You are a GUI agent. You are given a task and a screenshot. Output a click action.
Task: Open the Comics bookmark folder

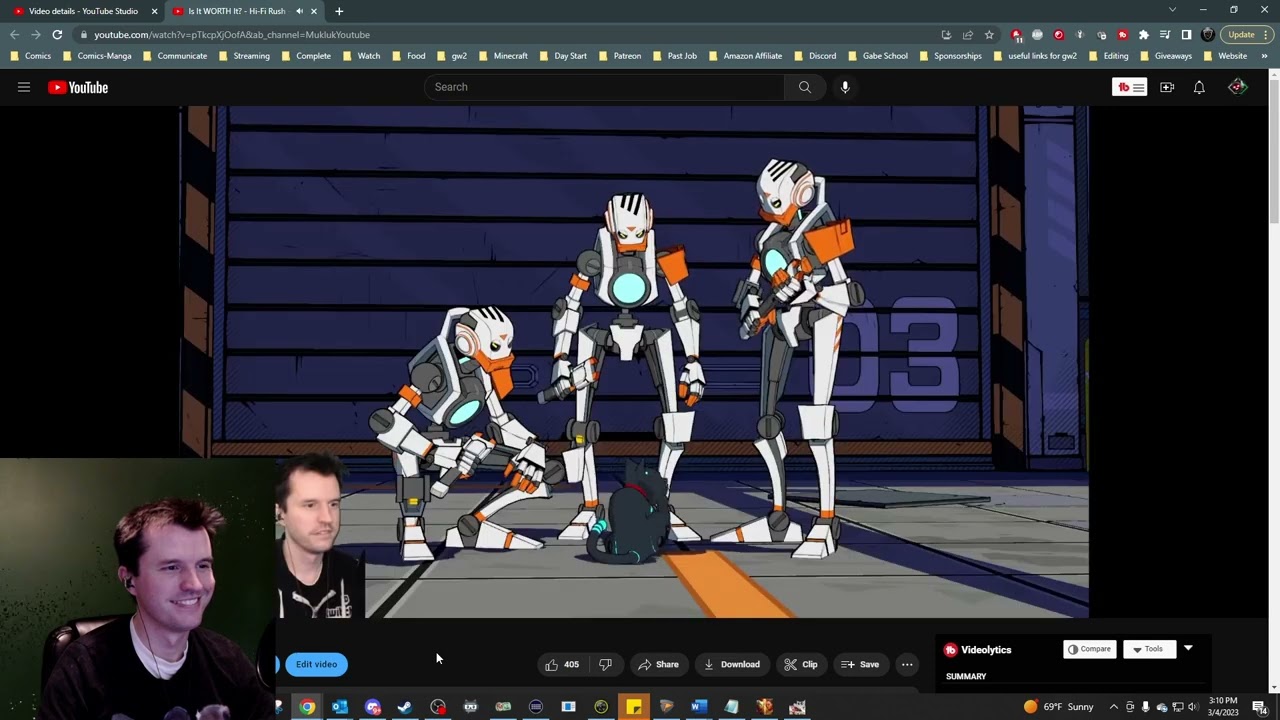click(x=31, y=56)
